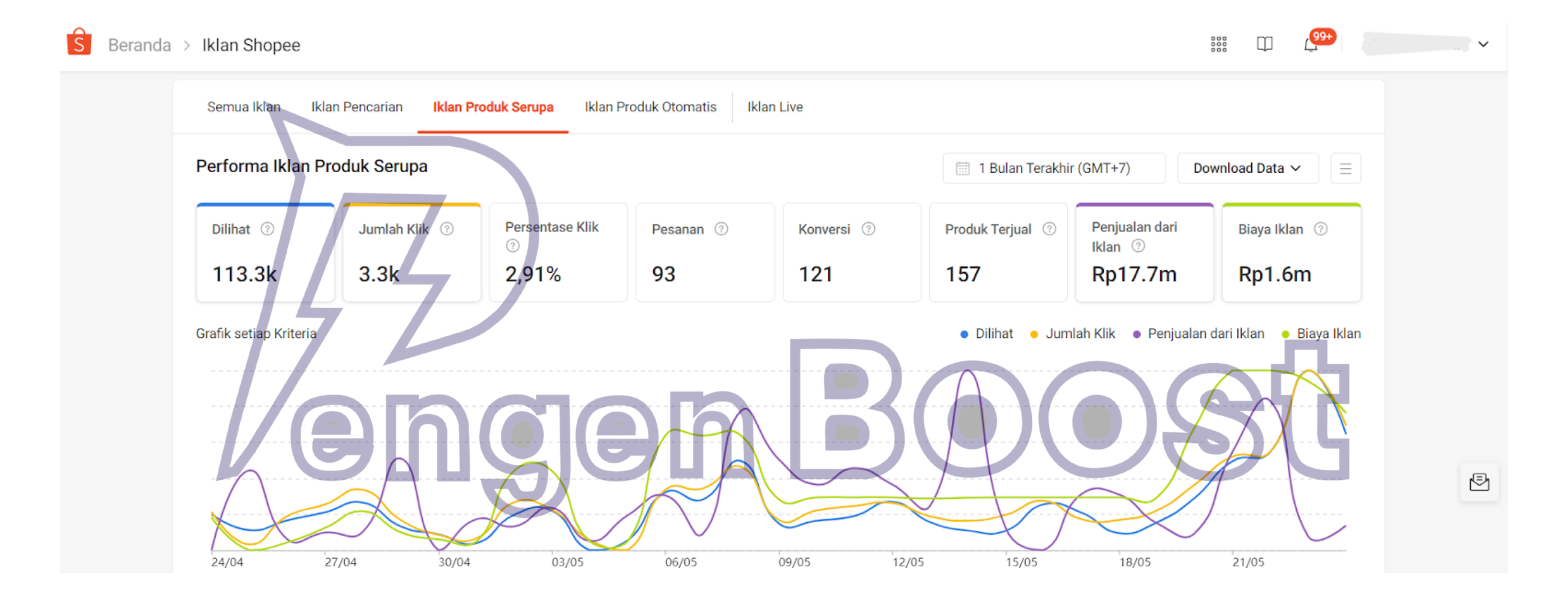Image resolution: width=1568 pixels, height=597 pixels.
Task: Click the Penjualan dari Iklan legend dot
Action: pos(1137,334)
